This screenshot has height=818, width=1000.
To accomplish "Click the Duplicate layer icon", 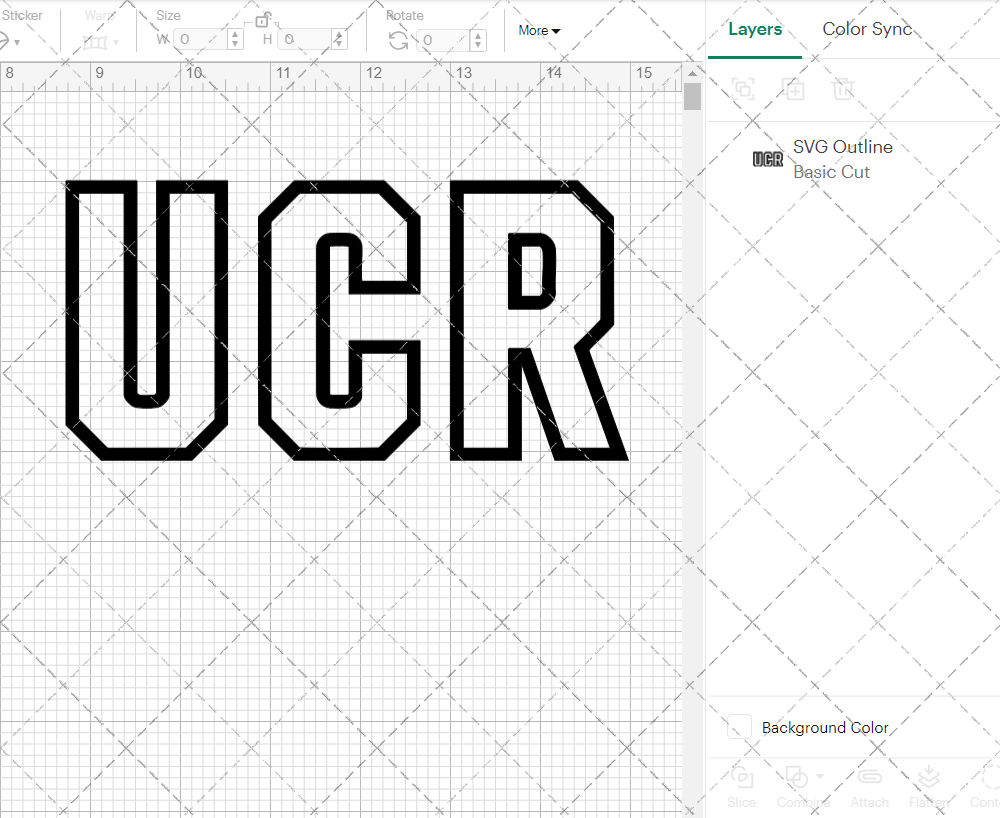I will coord(794,89).
